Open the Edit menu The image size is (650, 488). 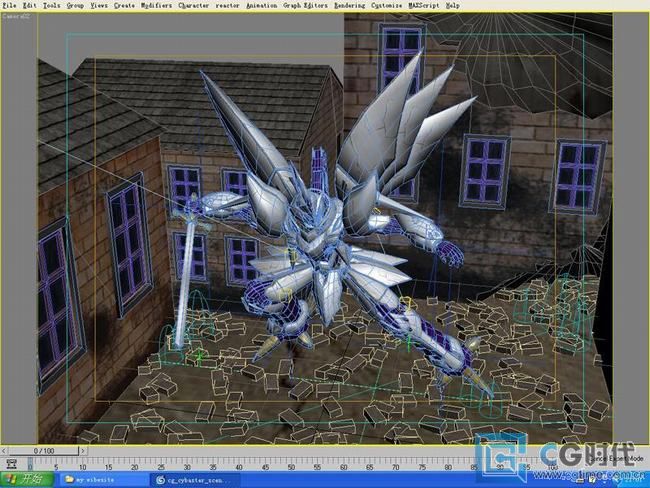[x=29, y=5]
